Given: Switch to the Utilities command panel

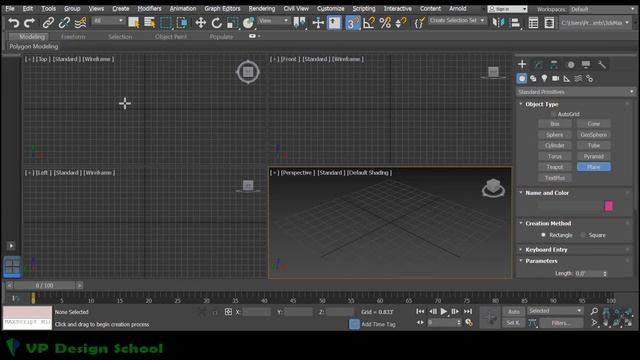Looking at the screenshot, I should [602, 64].
